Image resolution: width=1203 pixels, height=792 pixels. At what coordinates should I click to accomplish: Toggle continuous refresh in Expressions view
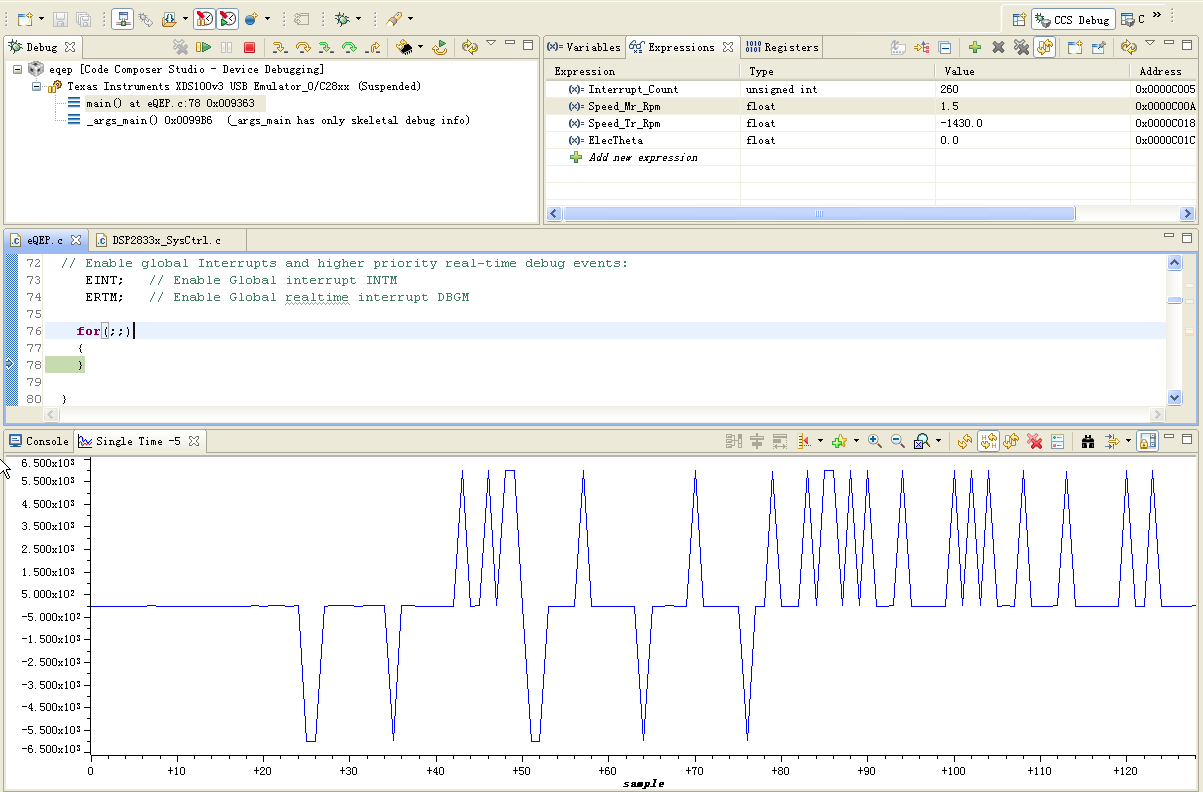[x=1044, y=47]
